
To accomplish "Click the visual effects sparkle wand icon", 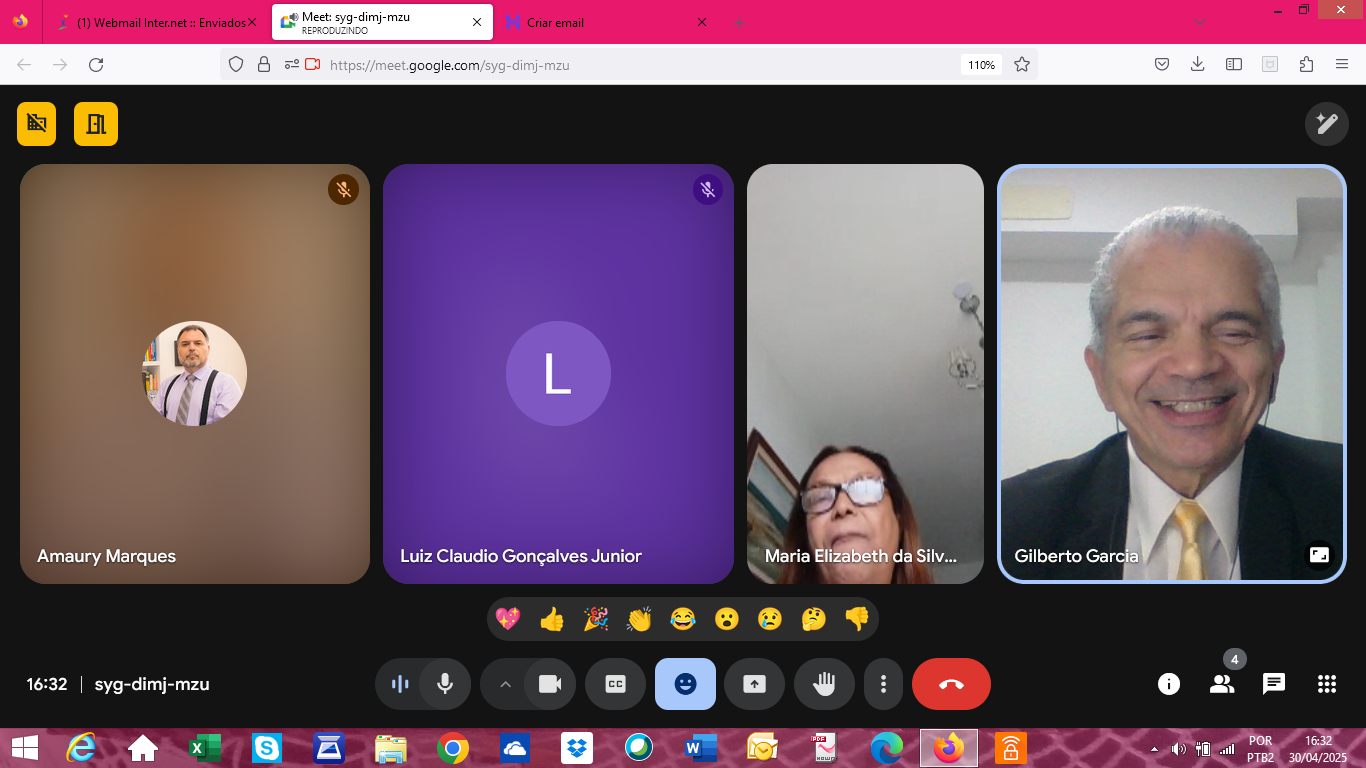I will 1326,123.
